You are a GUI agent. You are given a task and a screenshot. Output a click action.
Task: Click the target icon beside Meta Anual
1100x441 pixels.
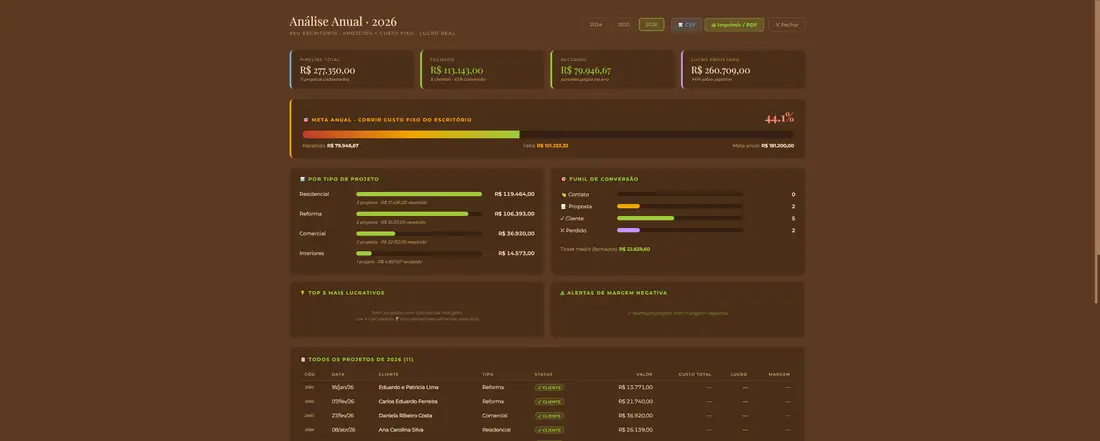click(306, 120)
